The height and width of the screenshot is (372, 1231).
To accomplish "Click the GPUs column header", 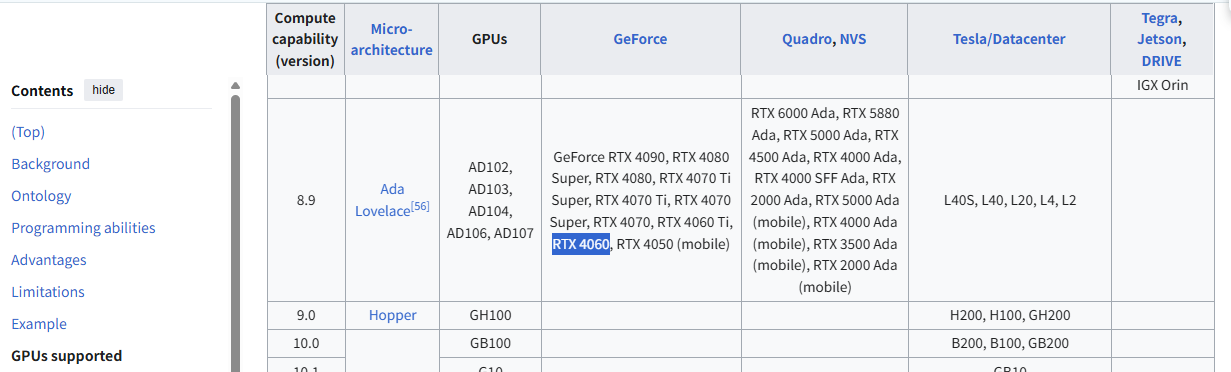I will tap(490, 39).
